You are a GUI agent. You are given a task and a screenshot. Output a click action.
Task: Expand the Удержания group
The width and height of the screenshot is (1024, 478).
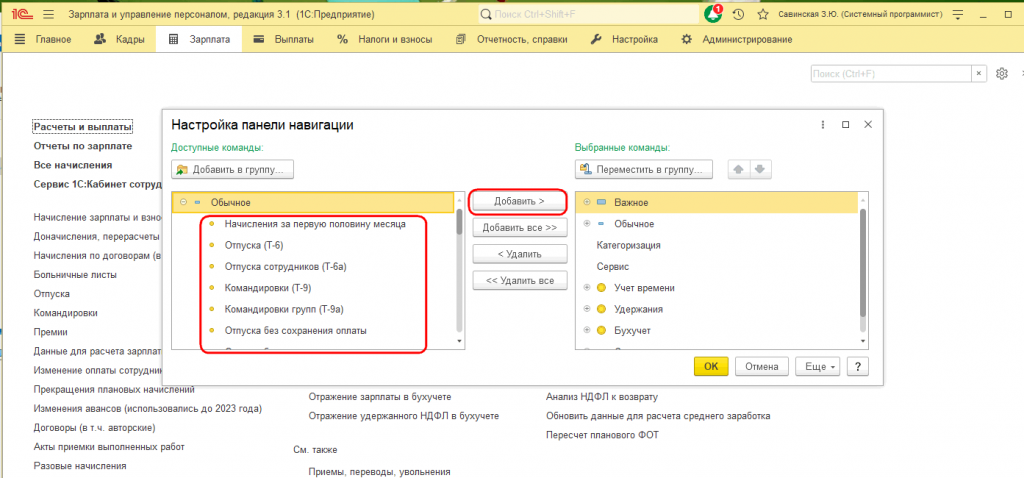pos(586,310)
